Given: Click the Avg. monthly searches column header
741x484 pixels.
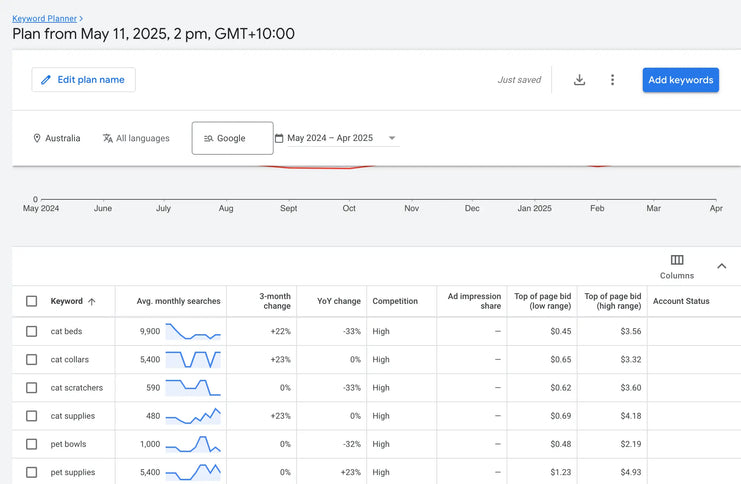Looking at the screenshot, I should point(177,301).
